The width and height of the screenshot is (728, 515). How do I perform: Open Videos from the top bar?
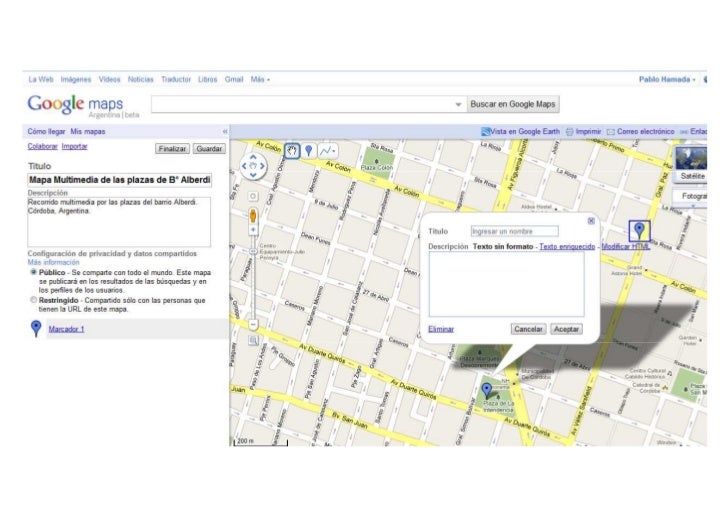pyautogui.click(x=109, y=79)
